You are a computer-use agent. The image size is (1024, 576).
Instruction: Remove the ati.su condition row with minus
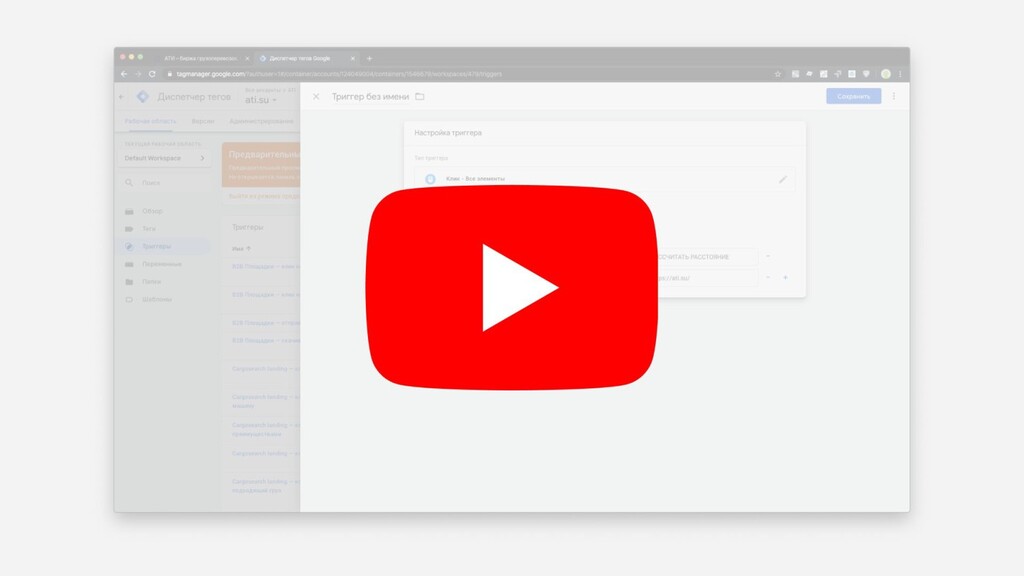(768, 278)
